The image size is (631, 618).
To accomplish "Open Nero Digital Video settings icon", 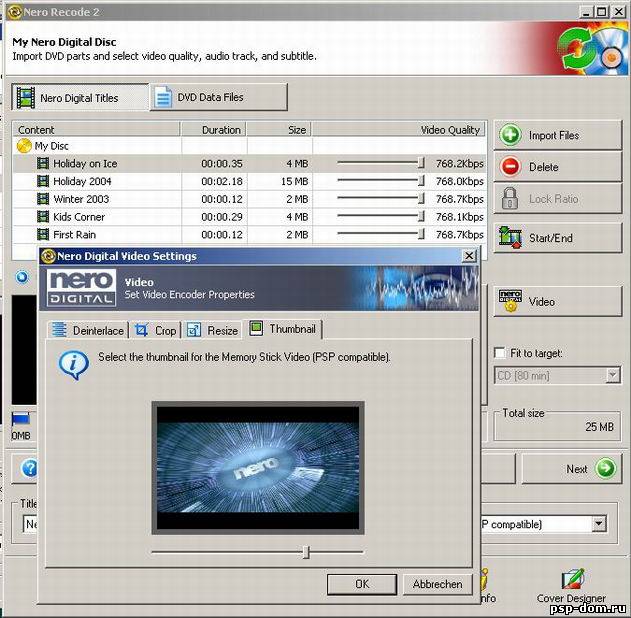I will (510, 300).
